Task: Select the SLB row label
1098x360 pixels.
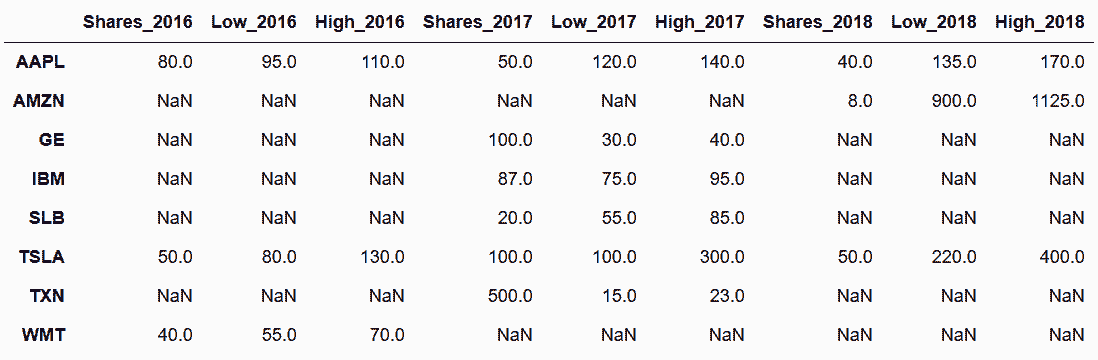Action: (48, 218)
